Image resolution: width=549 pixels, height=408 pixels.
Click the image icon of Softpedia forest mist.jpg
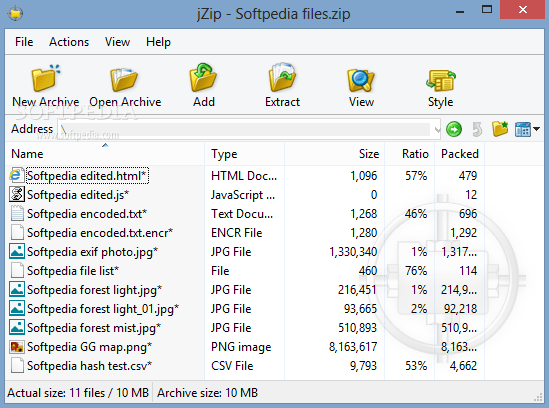pyautogui.click(x=16, y=327)
